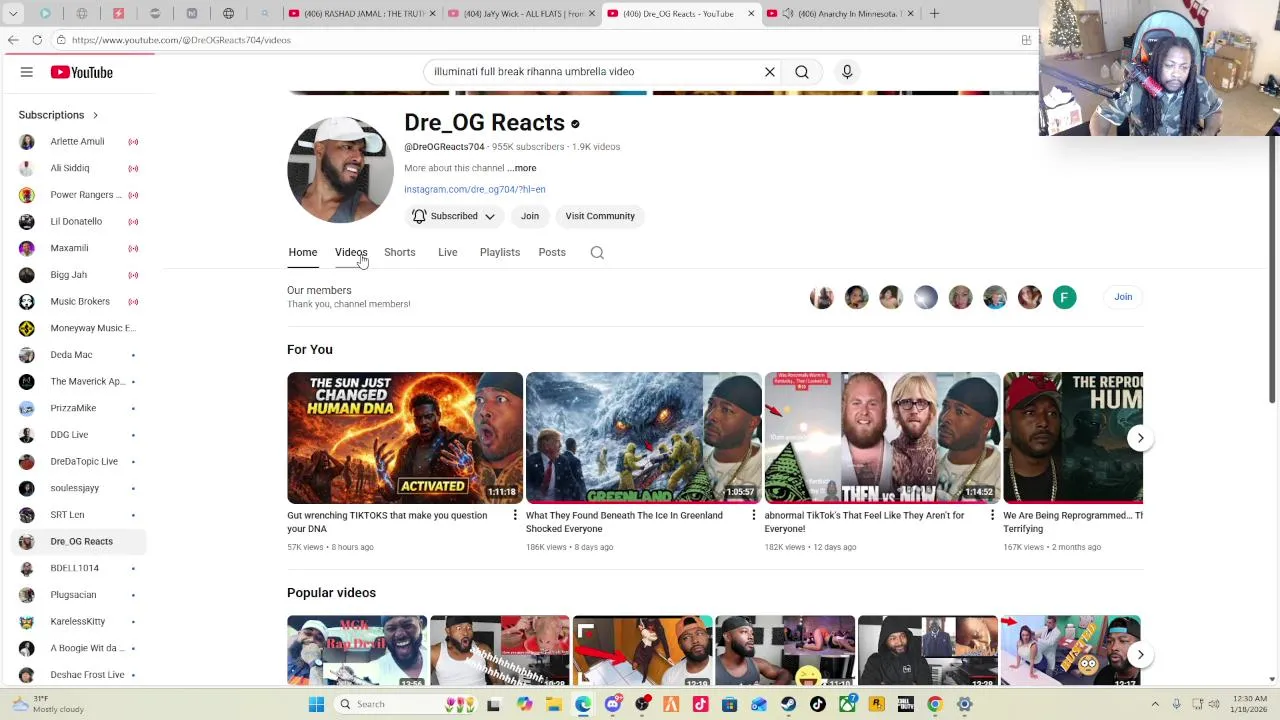
Task: Open File Explorer from taskbar
Action: point(554,704)
